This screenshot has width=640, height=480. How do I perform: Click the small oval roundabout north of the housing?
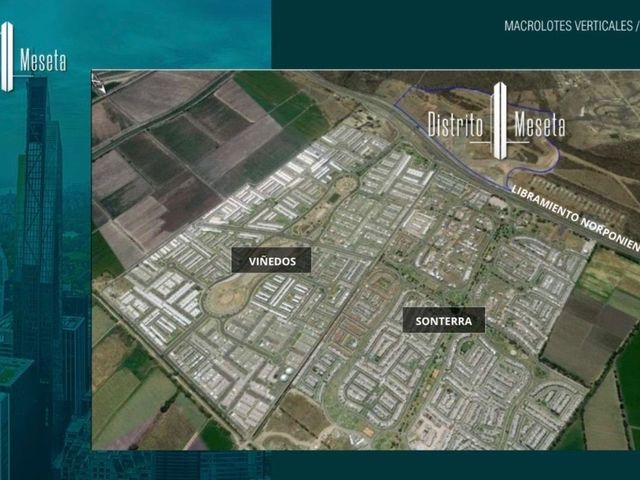tap(346, 186)
